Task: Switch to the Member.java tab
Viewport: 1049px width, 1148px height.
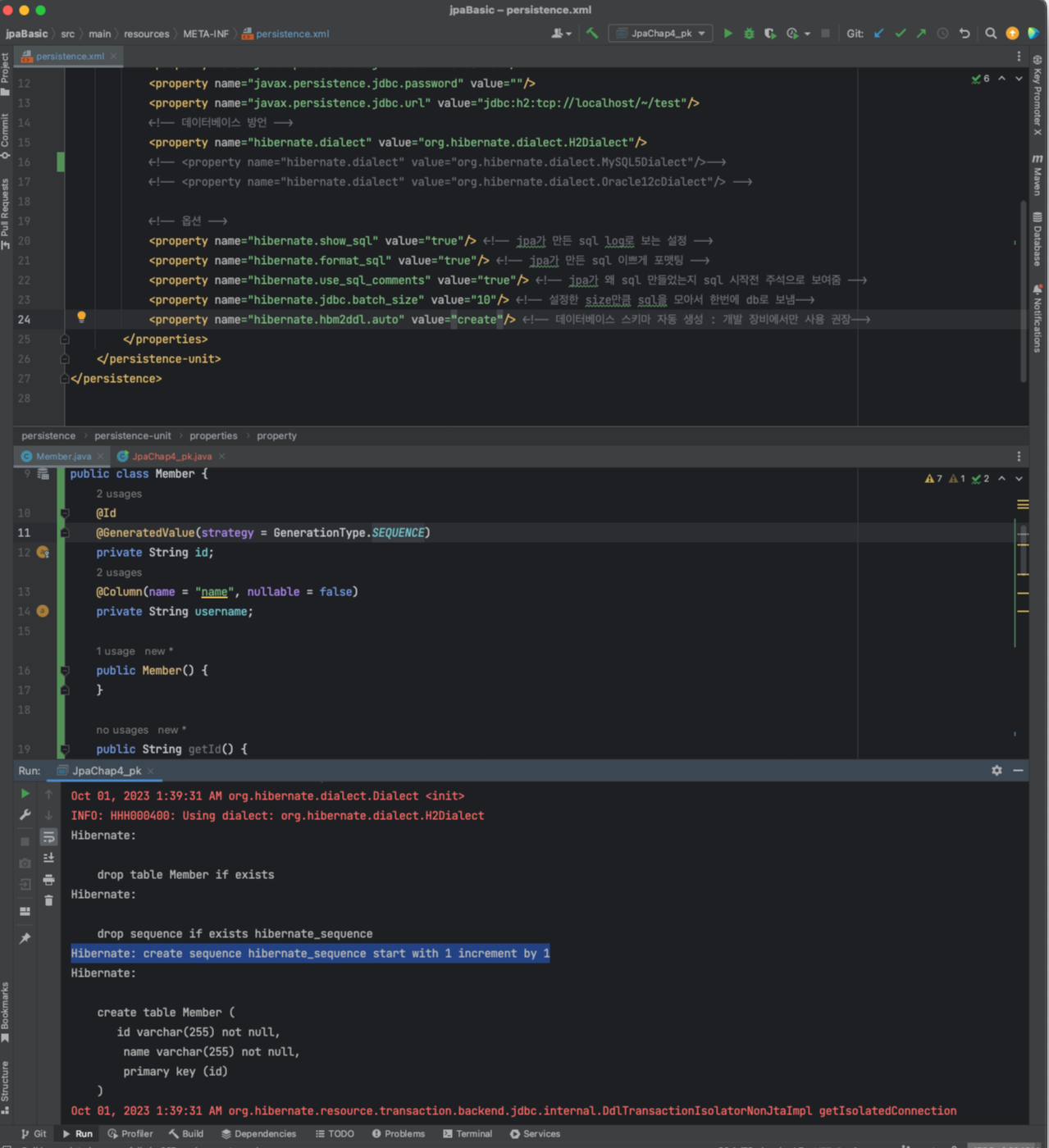Action: 63,457
